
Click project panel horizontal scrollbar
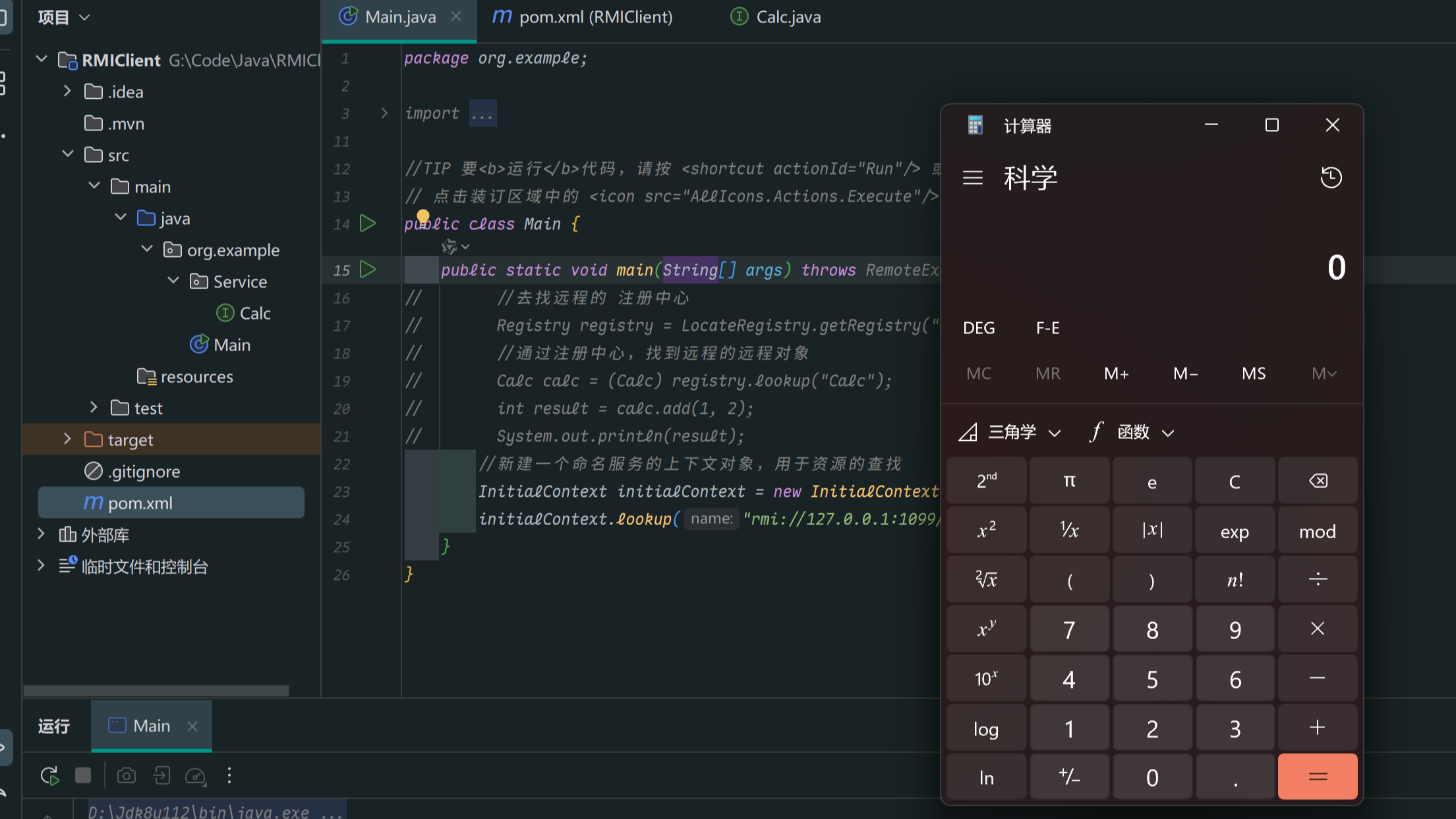156,691
